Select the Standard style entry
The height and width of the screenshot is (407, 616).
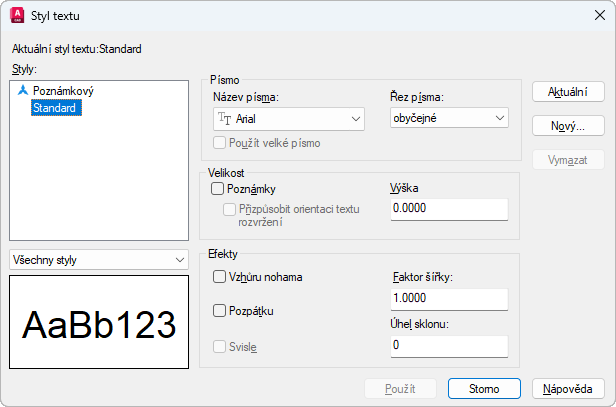coord(54,107)
